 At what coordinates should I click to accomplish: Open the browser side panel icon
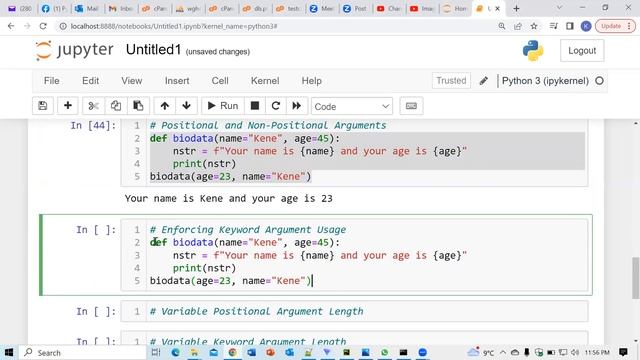[x=570, y=26]
